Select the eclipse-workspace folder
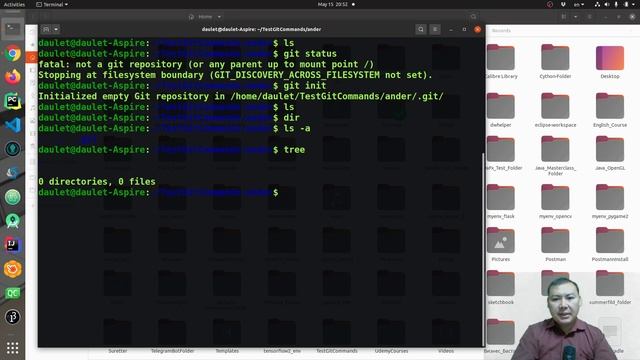 555,111
